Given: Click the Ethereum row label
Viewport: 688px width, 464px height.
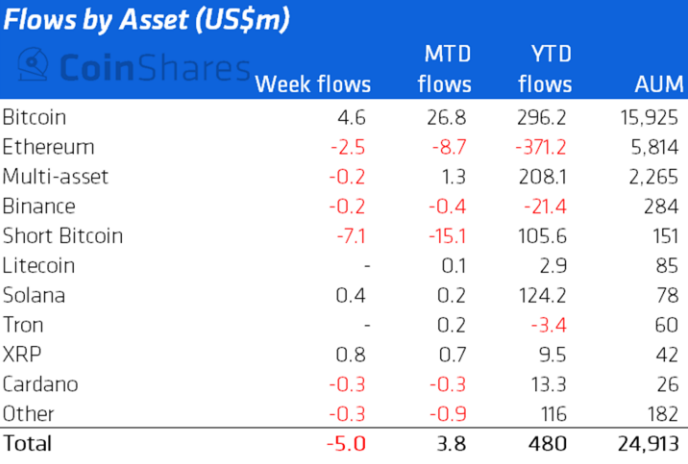Looking at the screenshot, I should pos(48,147).
